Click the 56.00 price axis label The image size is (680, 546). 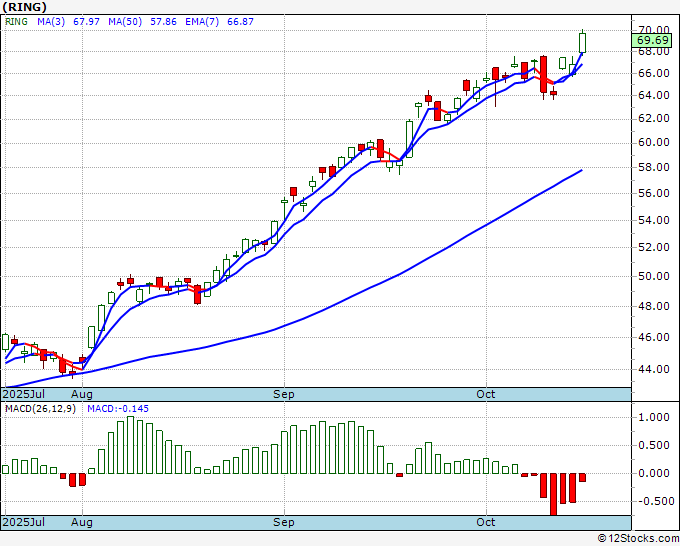coord(654,193)
